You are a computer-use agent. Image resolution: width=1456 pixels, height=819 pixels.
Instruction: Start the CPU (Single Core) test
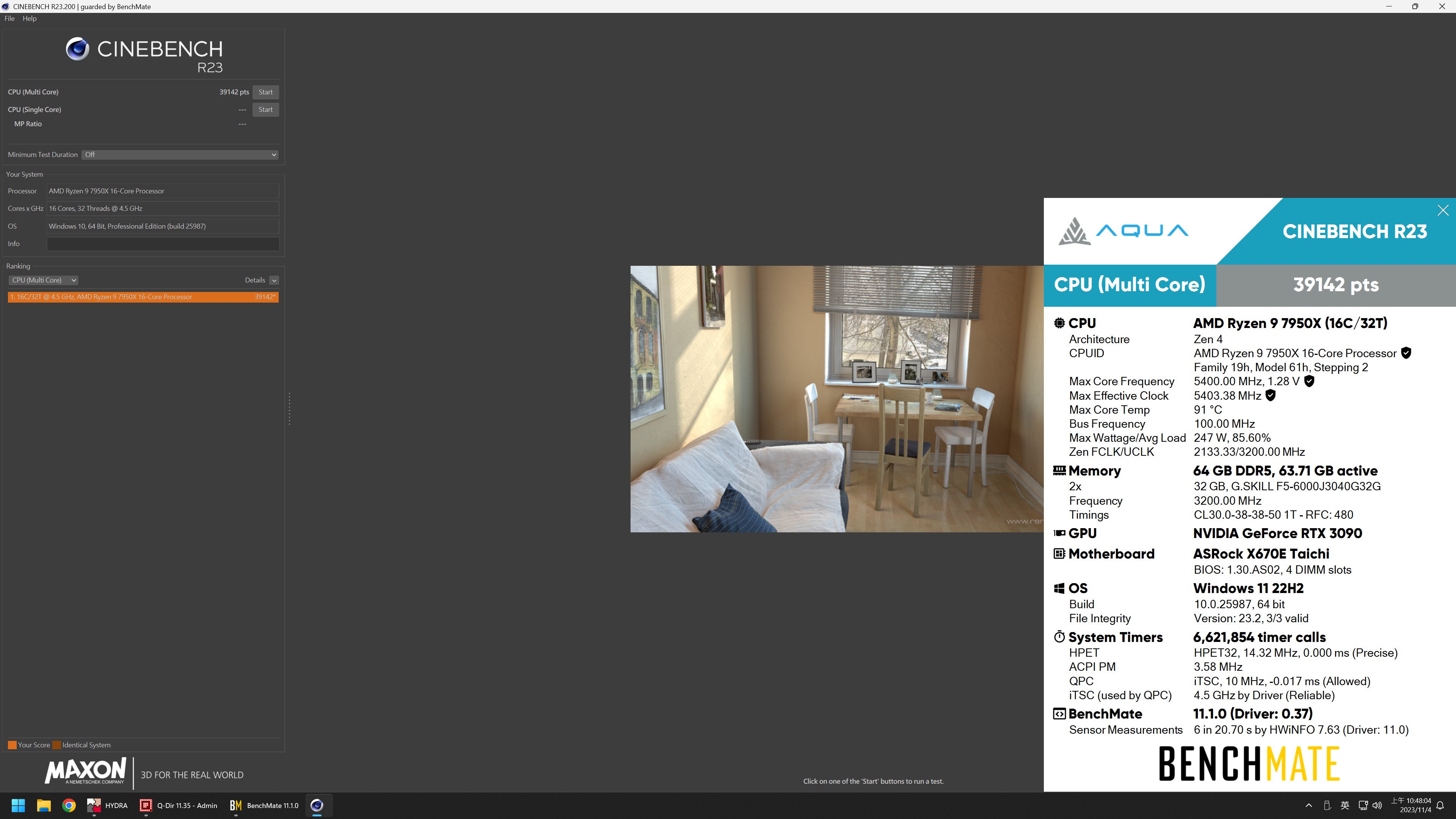(x=265, y=110)
